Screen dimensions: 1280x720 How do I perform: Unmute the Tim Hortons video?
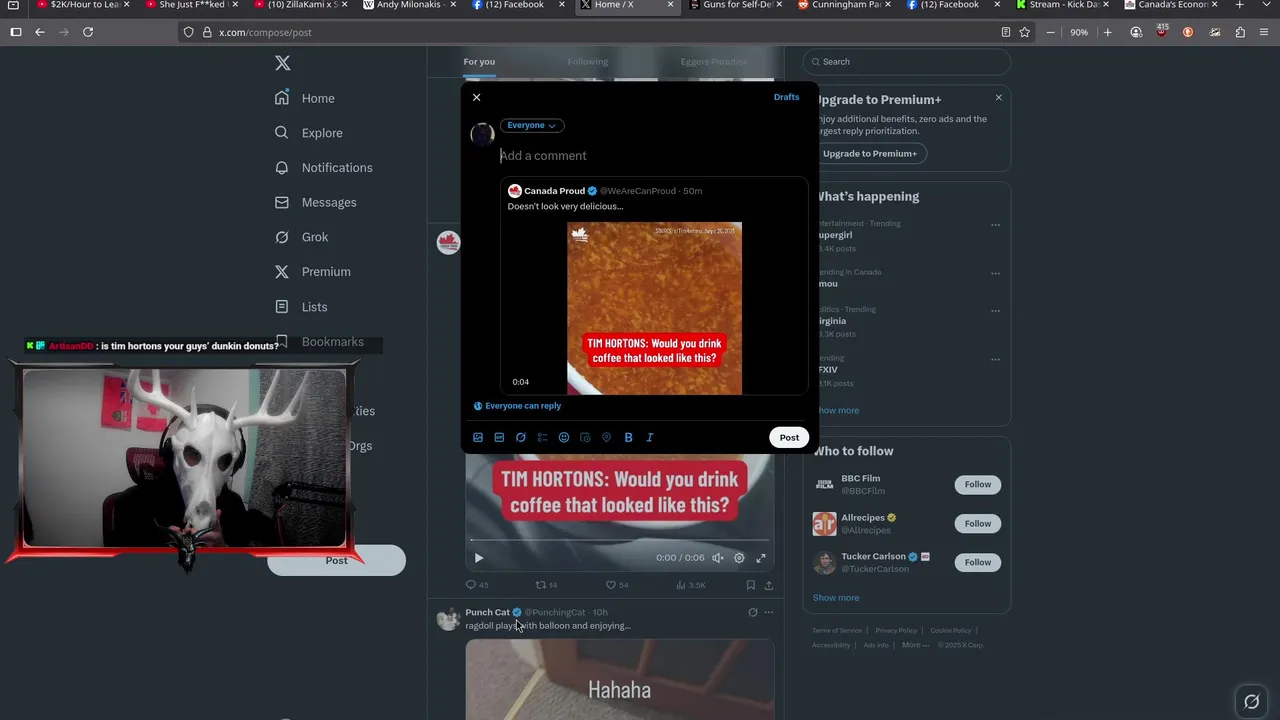click(718, 558)
